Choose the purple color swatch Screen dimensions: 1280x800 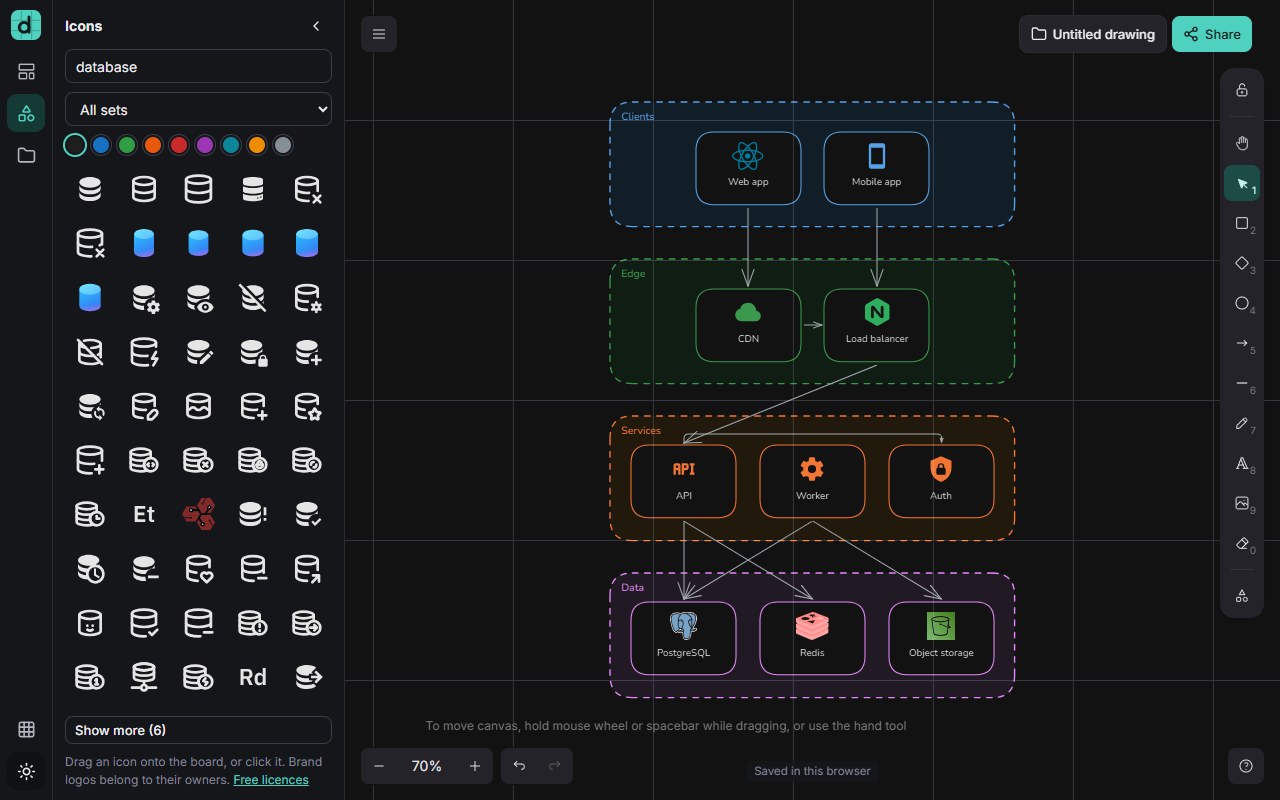tap(205, 145)
